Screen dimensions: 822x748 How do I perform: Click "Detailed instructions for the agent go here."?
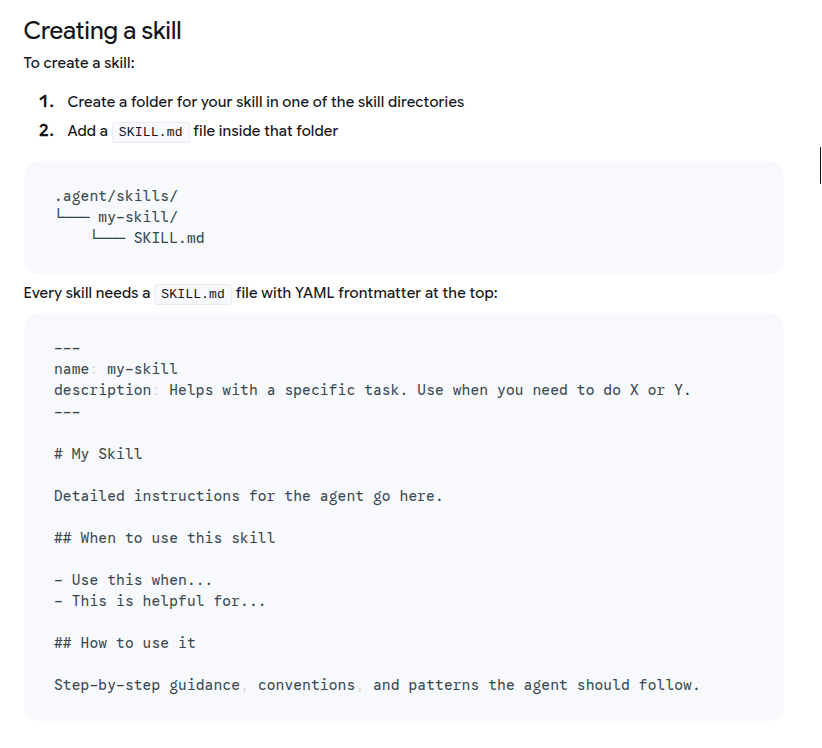point(248,496)
